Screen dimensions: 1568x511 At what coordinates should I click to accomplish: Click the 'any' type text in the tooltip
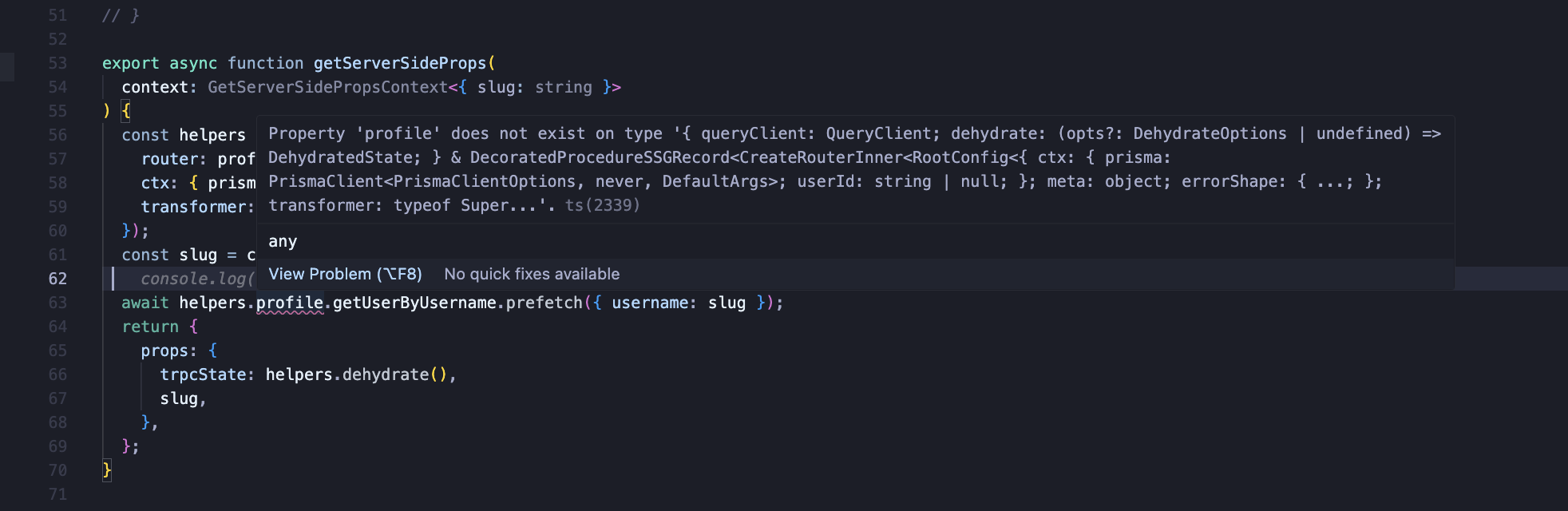(x=283, y=241)
